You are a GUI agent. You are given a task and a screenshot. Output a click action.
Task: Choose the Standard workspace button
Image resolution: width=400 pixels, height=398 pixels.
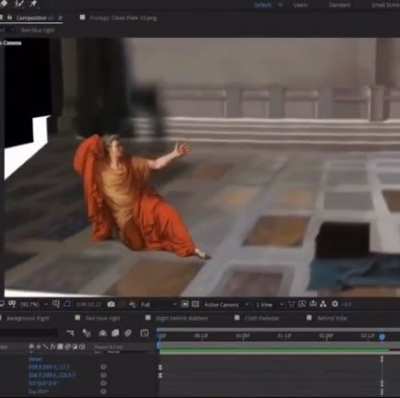click(340, 5)
